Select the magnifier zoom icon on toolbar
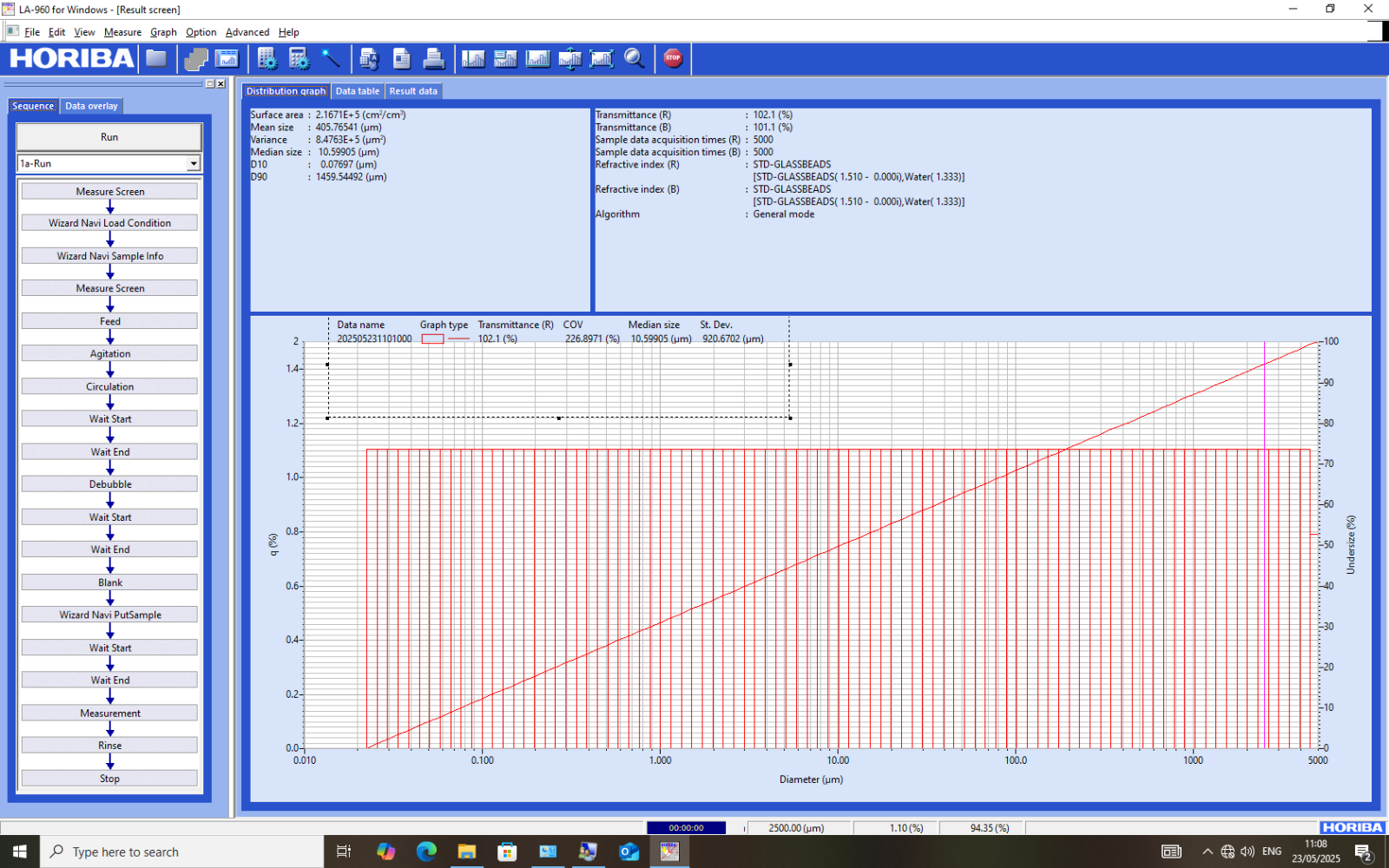1389x868 pixels. [x=635, y=58]
